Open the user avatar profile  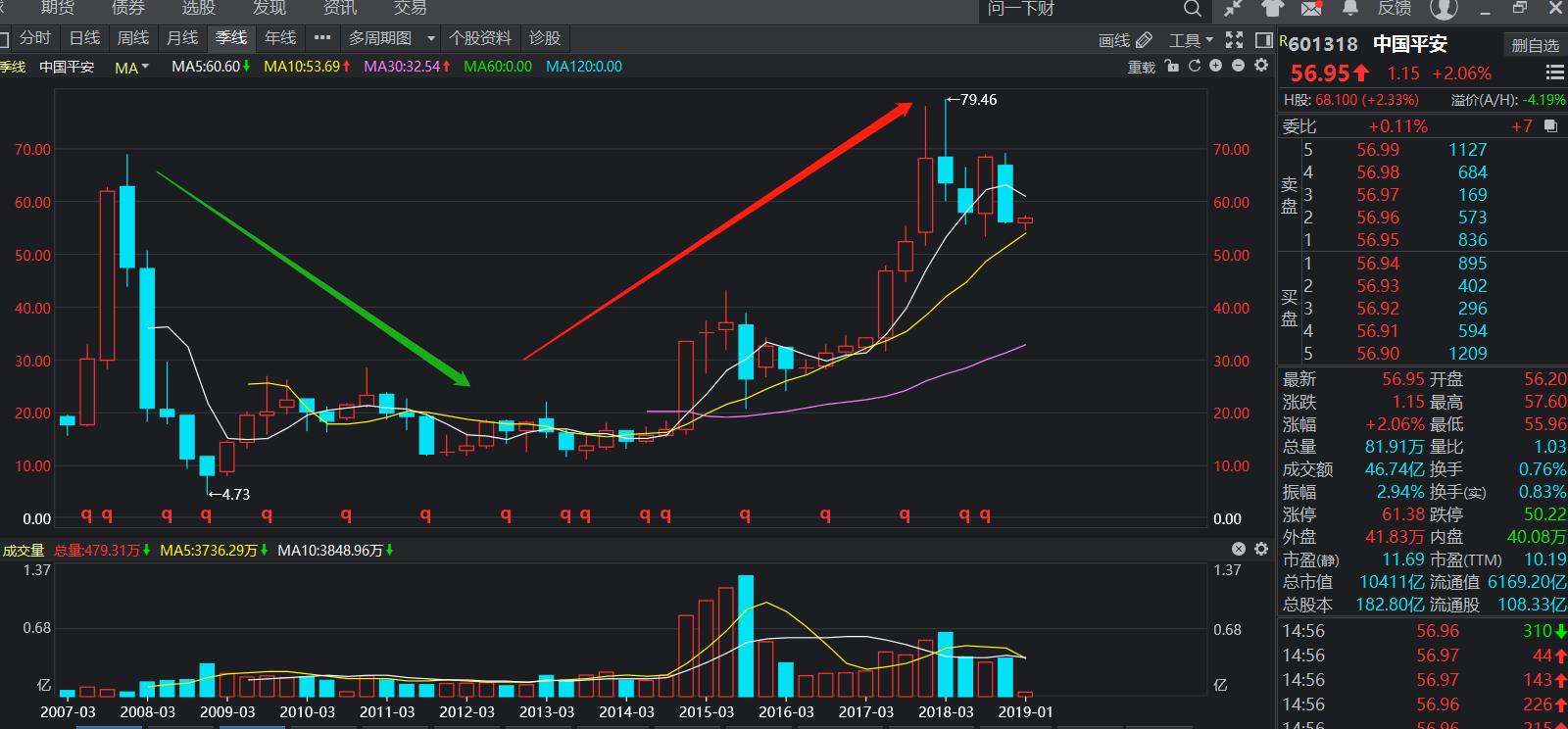[1444, 9]
